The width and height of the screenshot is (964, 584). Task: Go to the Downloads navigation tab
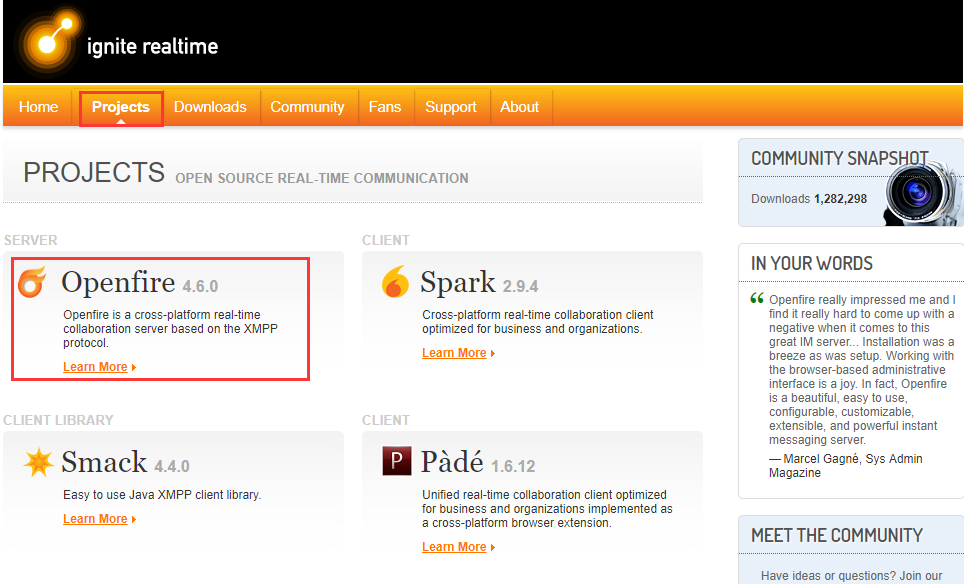(x=210, y=107)
